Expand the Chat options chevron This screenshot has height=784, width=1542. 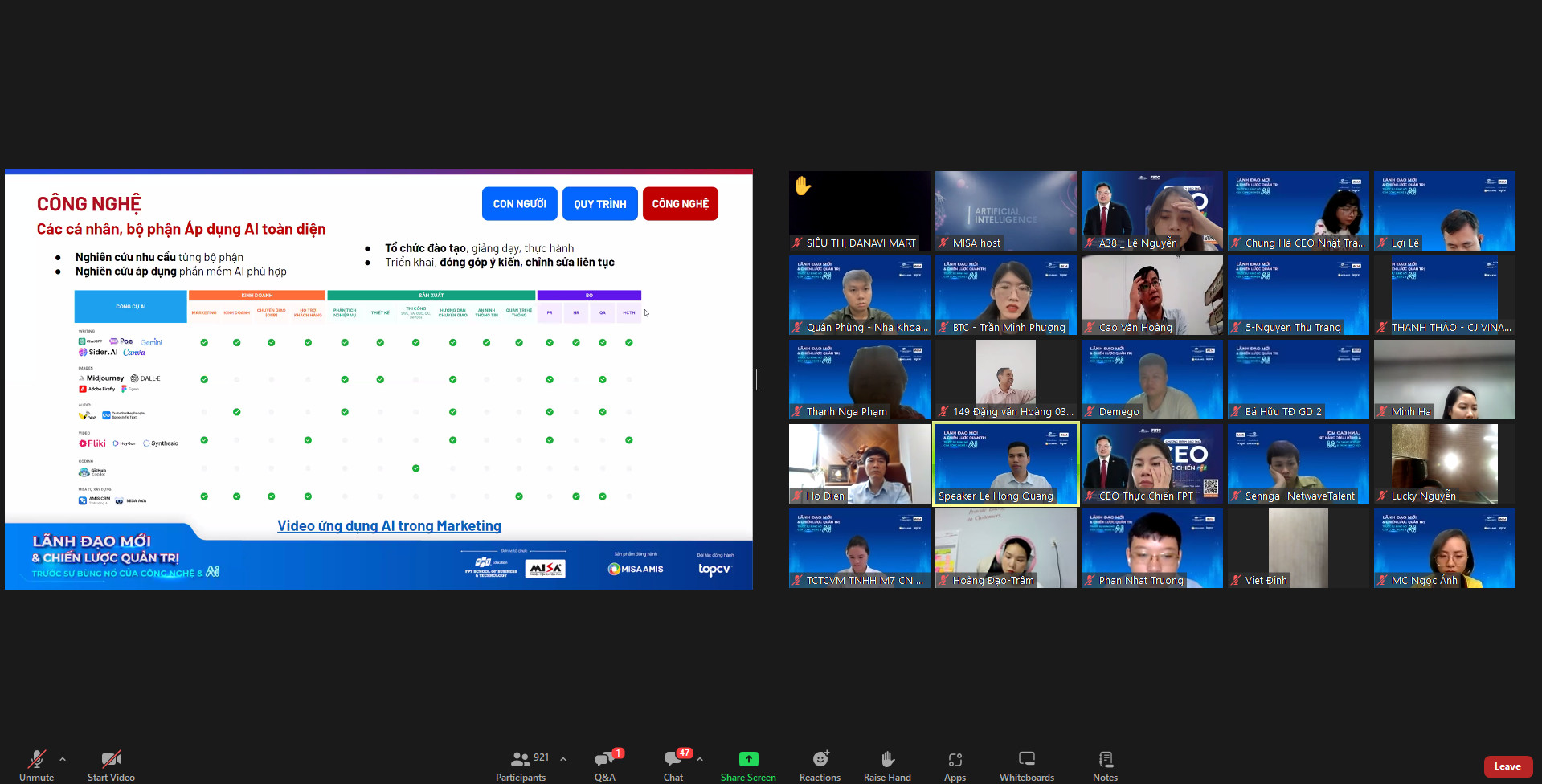pyautogui.click(x=700, y=758)
